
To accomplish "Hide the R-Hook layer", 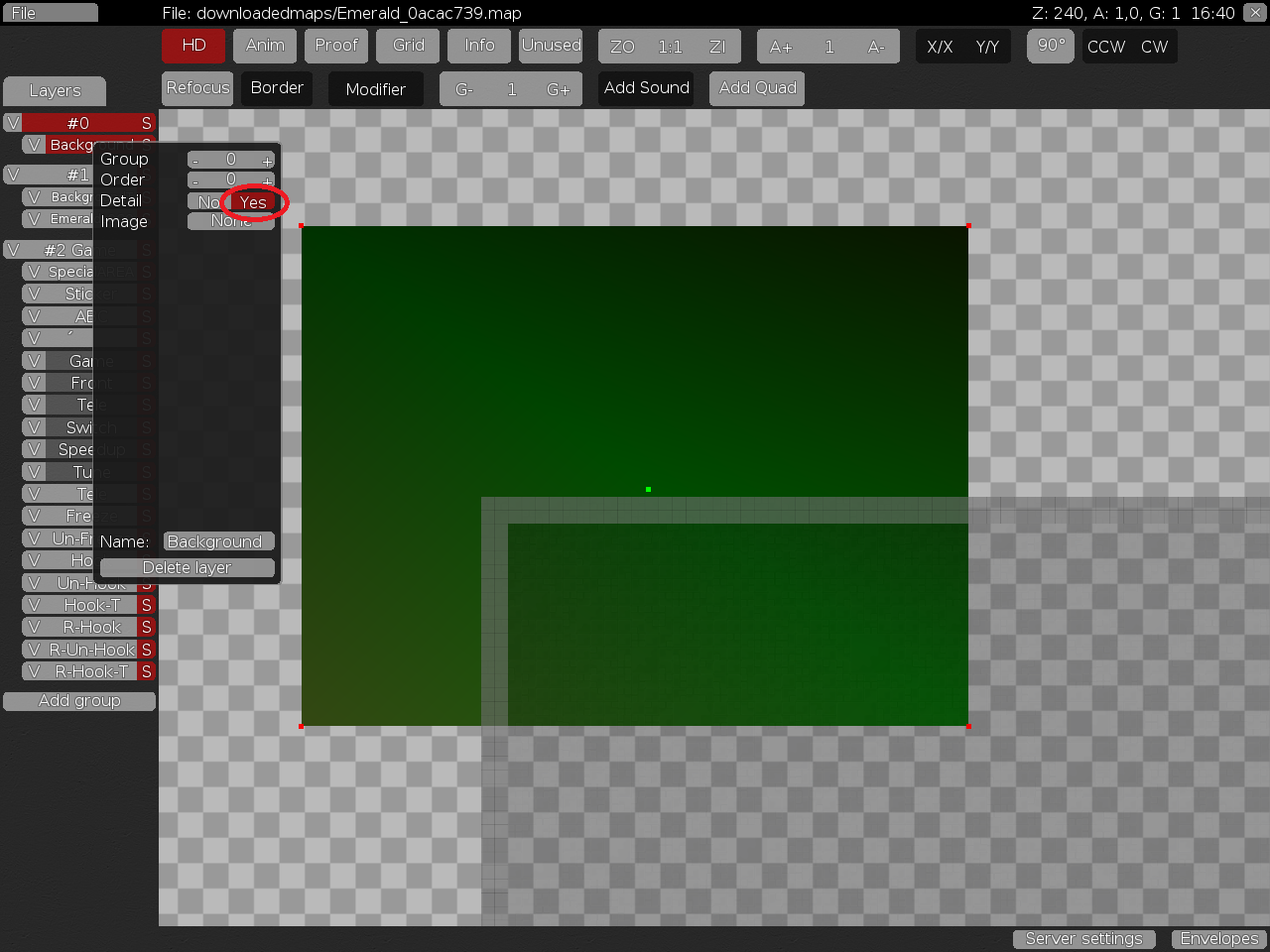I will click(x=34, y=627).
